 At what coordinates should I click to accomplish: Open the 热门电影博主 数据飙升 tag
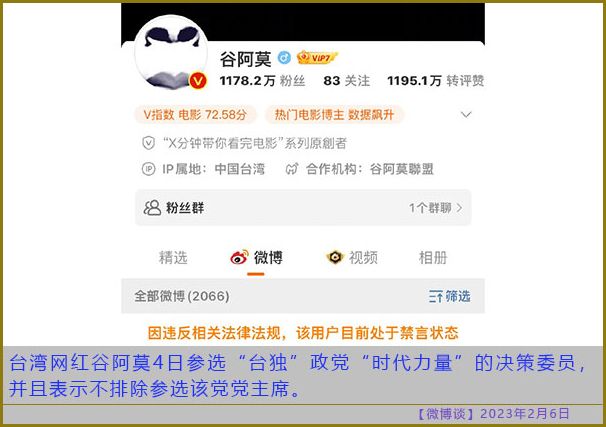tap(334, 114)
